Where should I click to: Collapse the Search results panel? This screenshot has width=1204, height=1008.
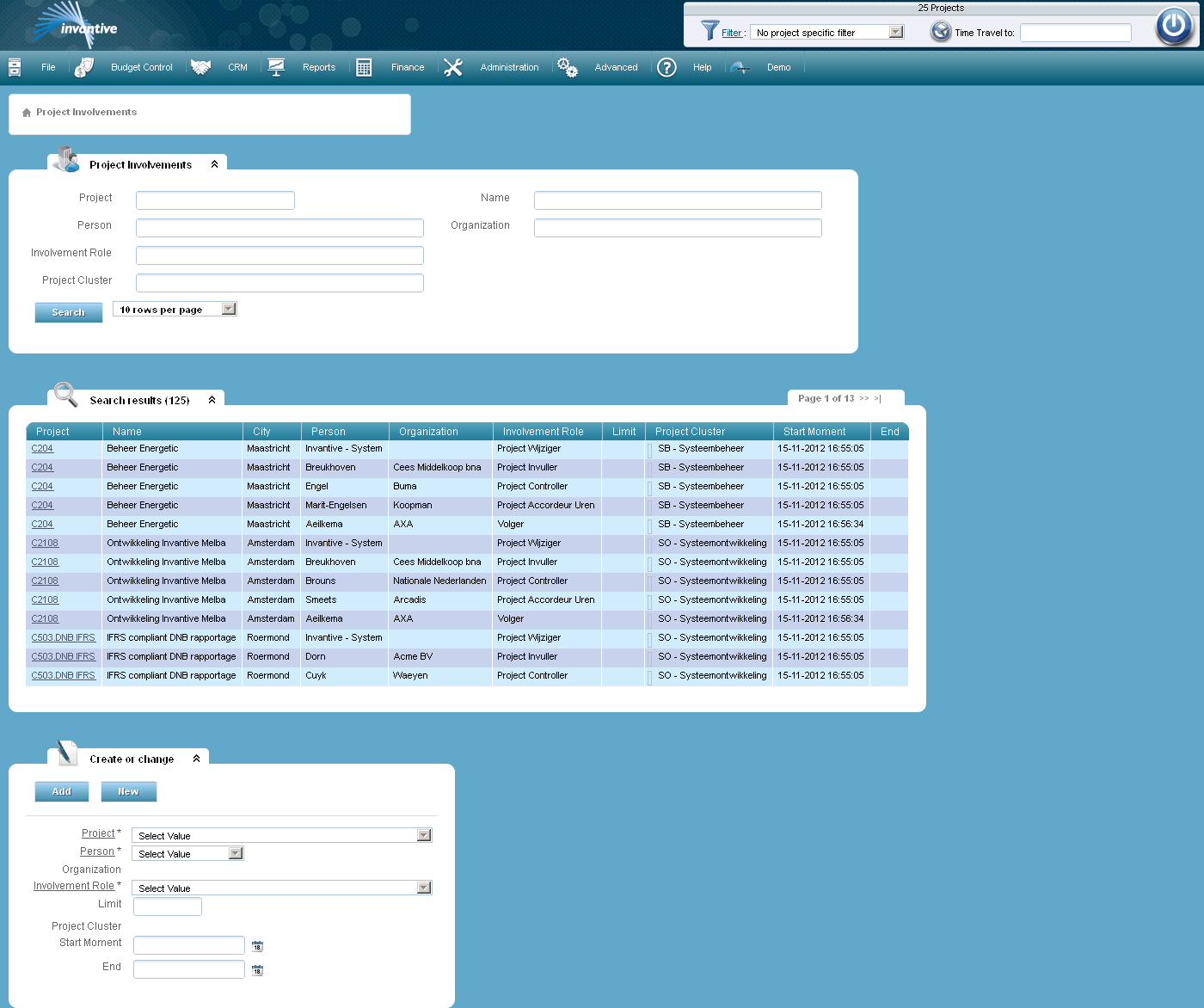click(212, 399)
